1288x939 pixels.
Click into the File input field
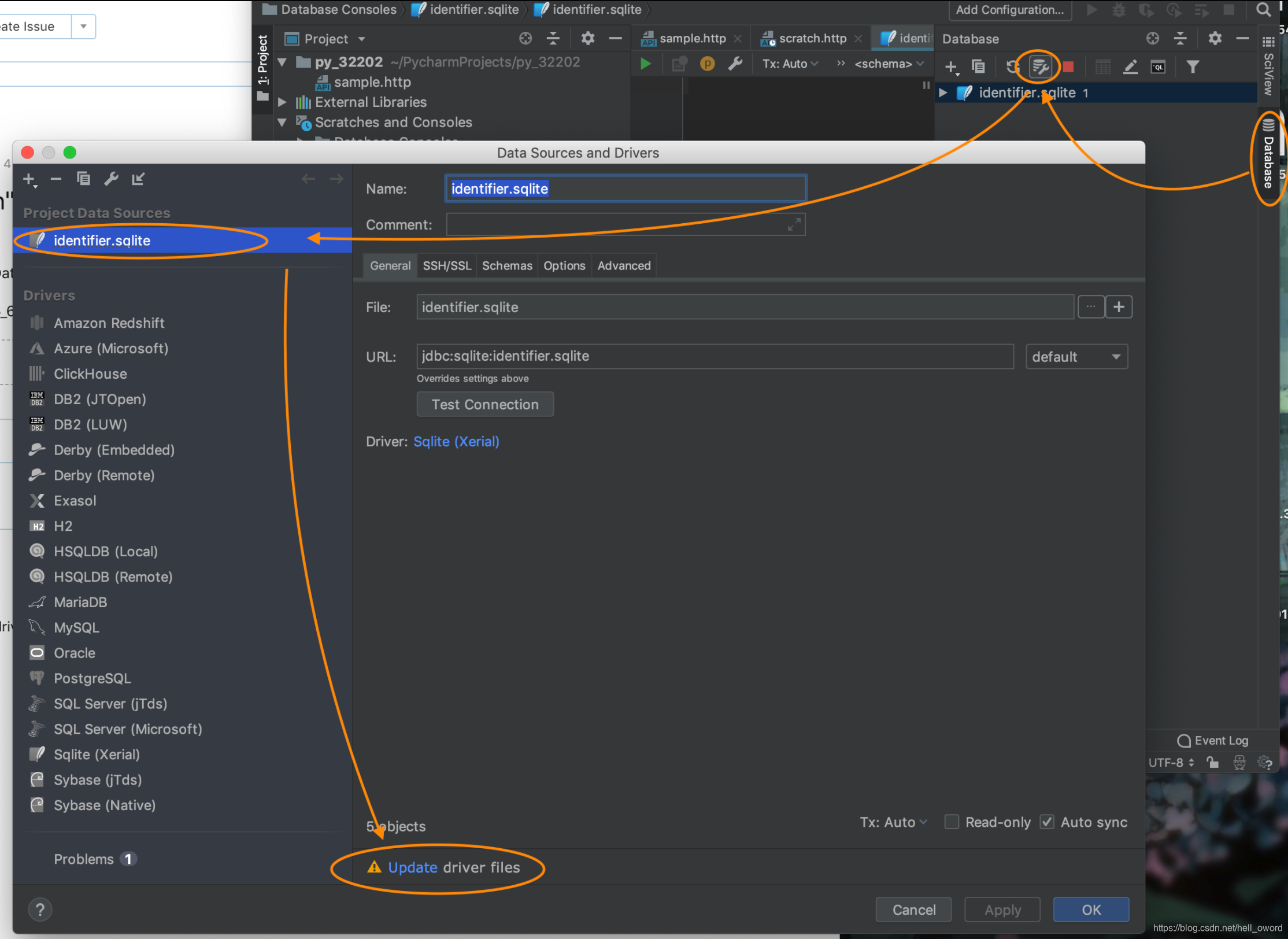click(745, 307)
